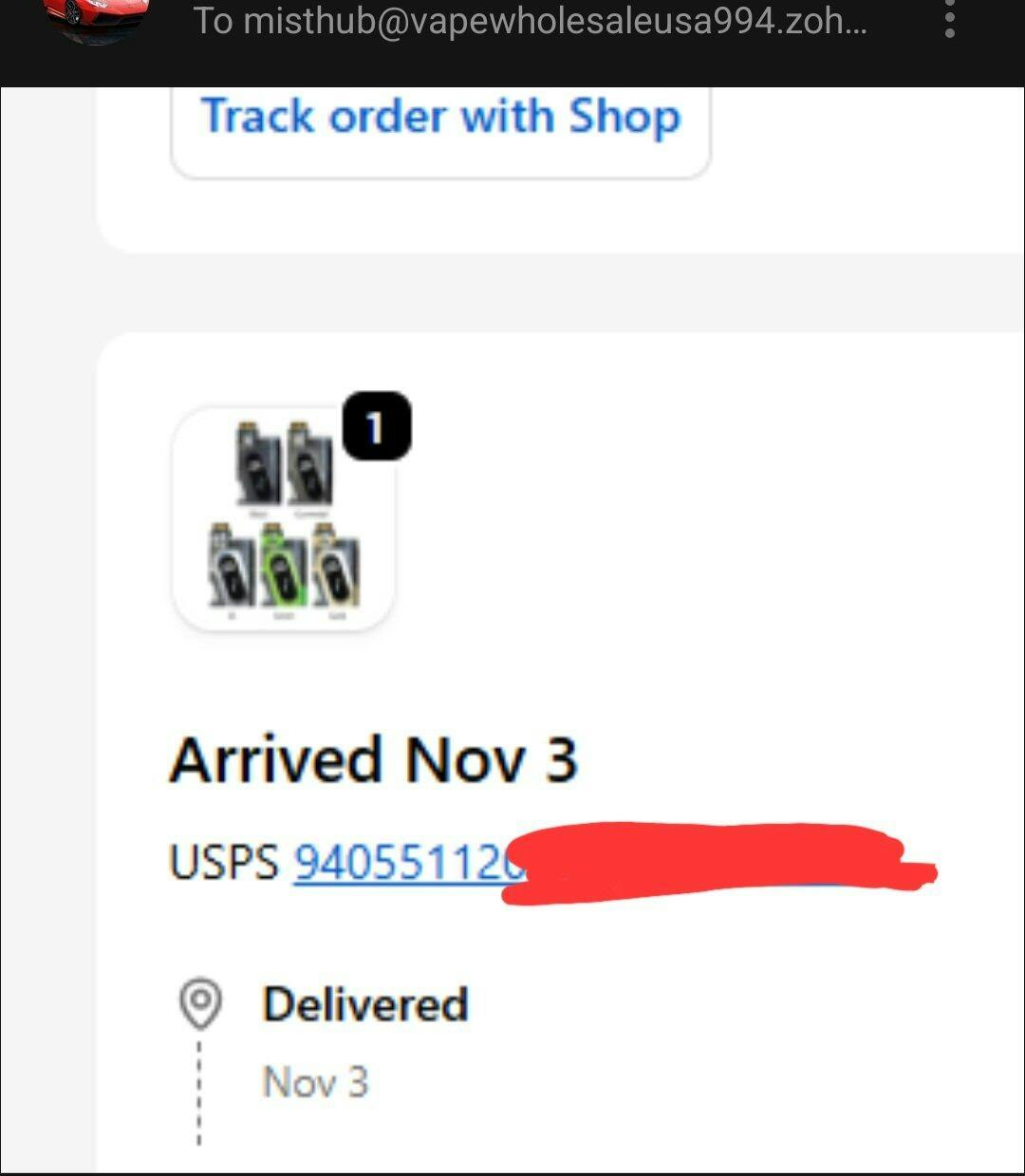Click the vape product thumbnail image
The height and width of the screenshot is (1176, 1025).
(x=283, y=518)
